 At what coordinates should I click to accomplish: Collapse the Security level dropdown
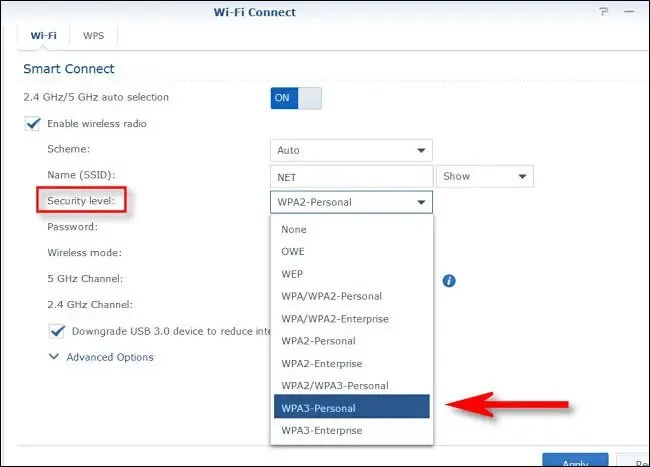coord(351,202)
